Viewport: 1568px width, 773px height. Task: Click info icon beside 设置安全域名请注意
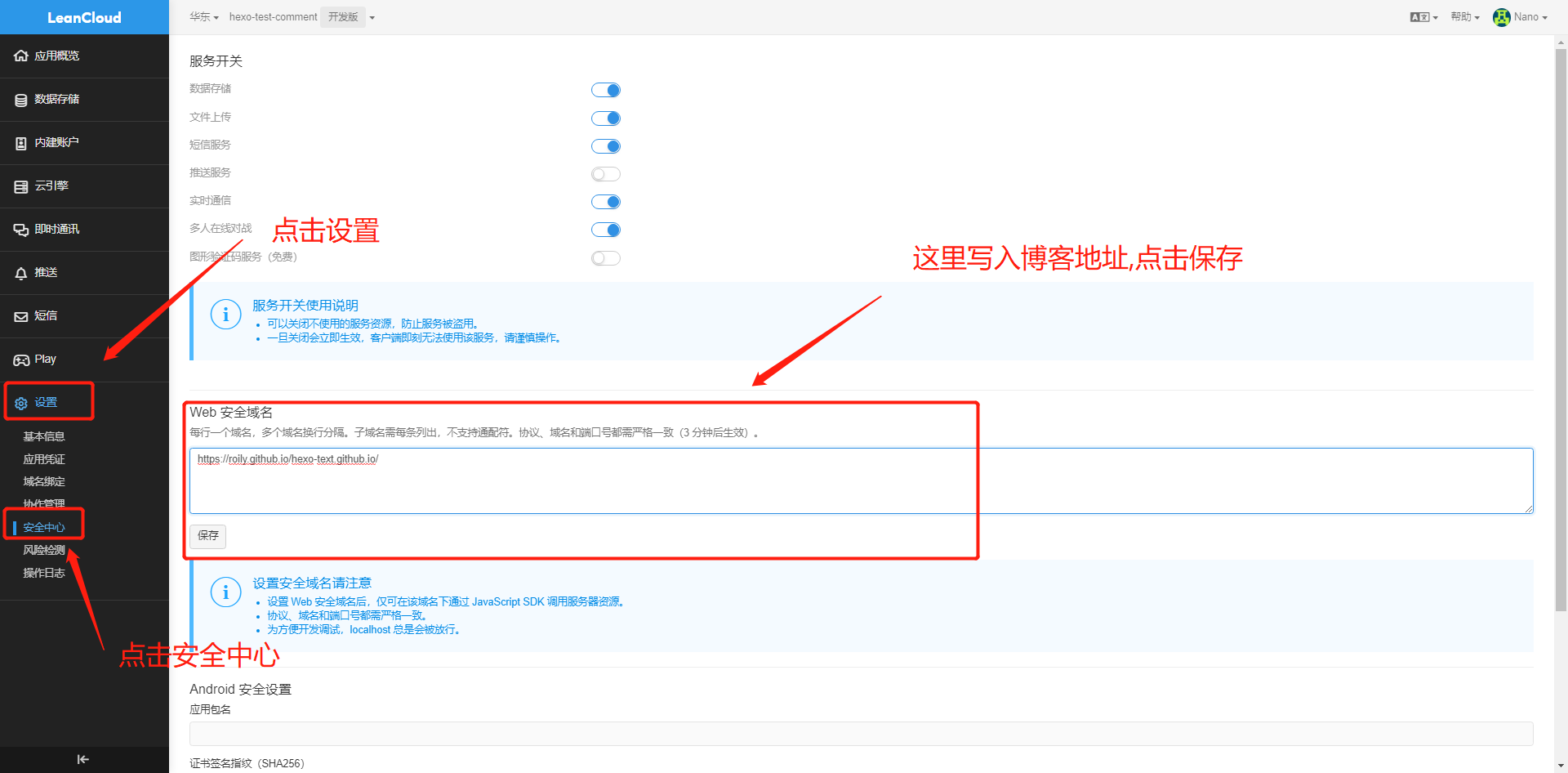click(x=225, y=592)
